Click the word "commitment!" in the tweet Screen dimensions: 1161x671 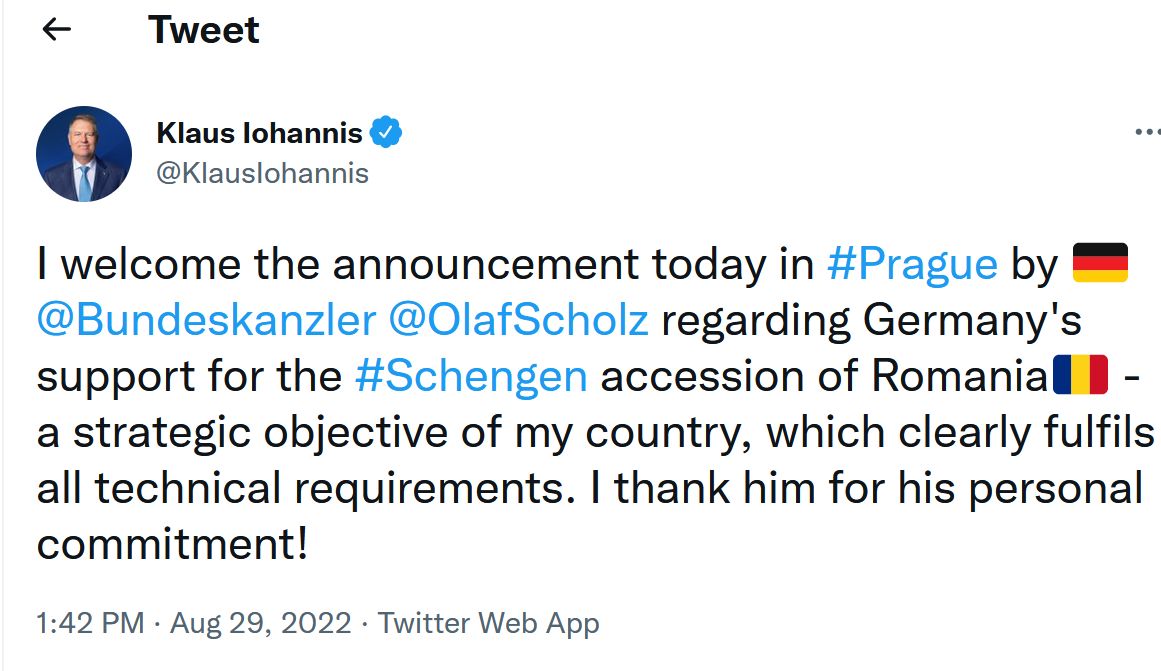point(172,544)
